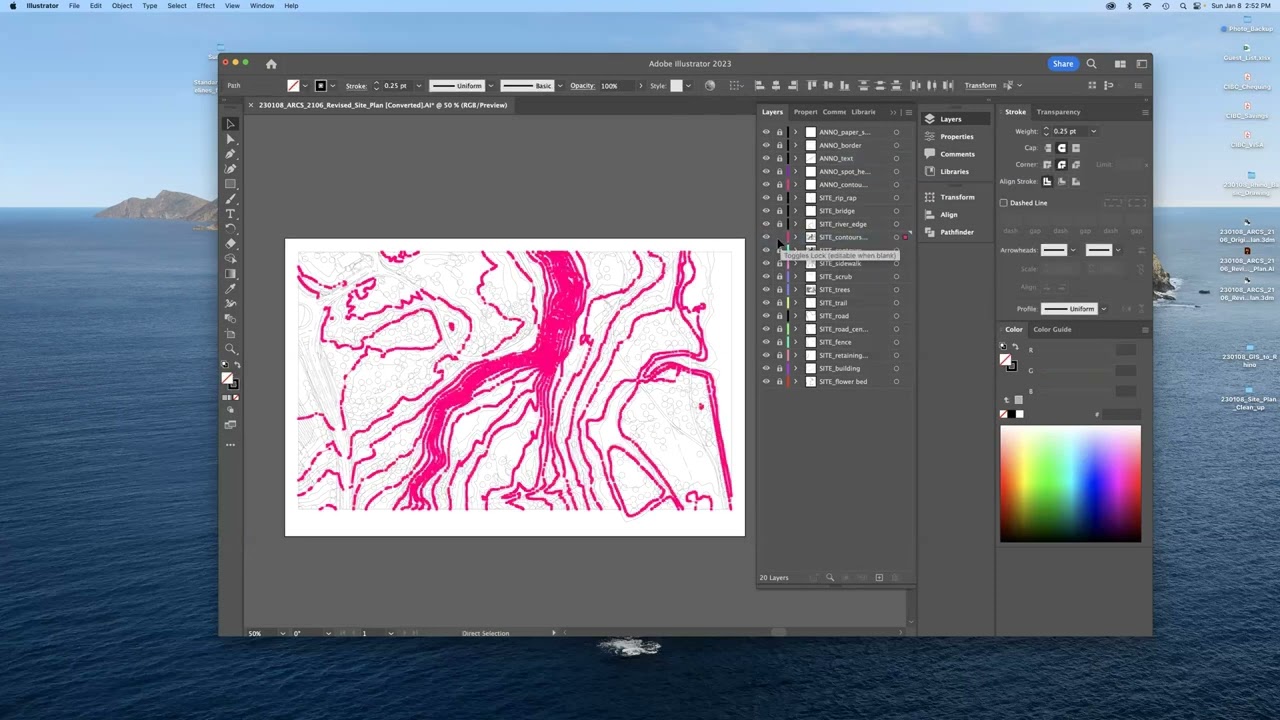
Task: Open the Recolor Artwork icon
Action: 710,86
